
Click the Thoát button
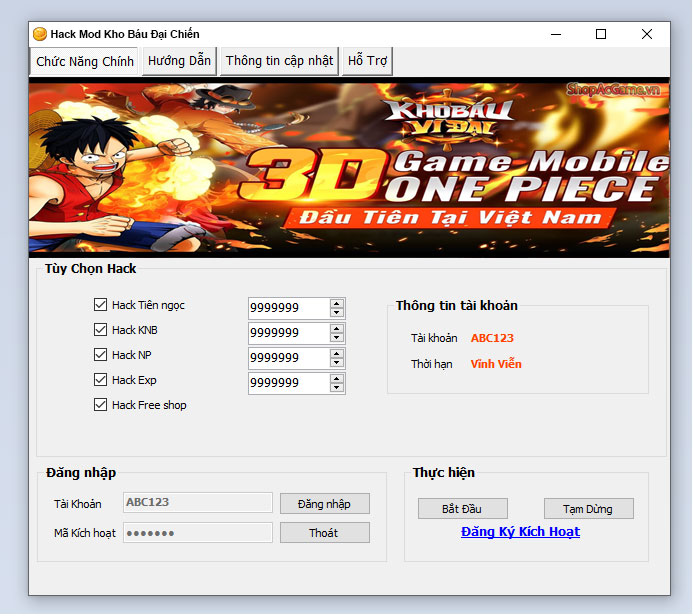(x=325, y=533)
